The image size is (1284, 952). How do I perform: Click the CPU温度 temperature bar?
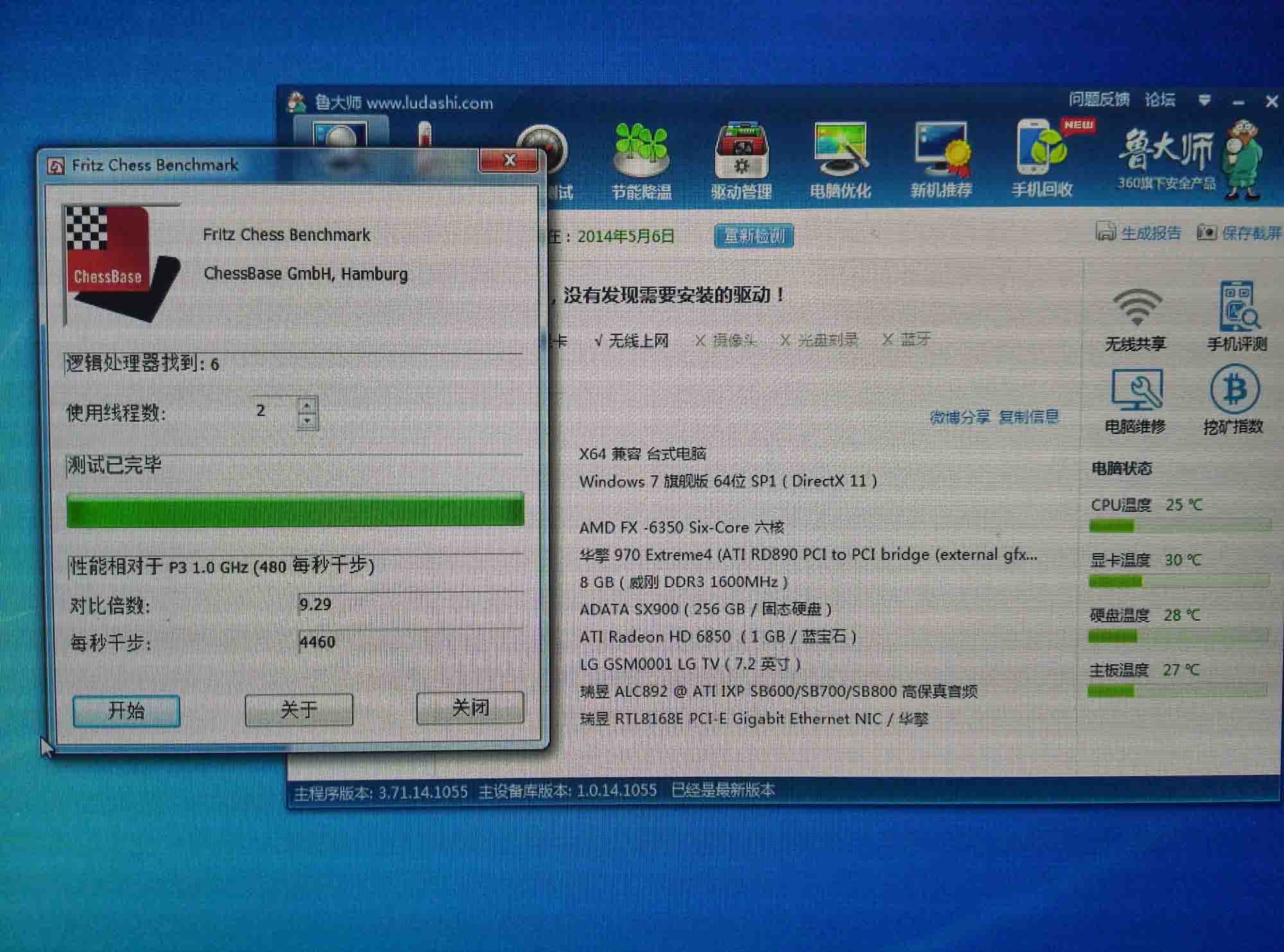point(1180,526)
